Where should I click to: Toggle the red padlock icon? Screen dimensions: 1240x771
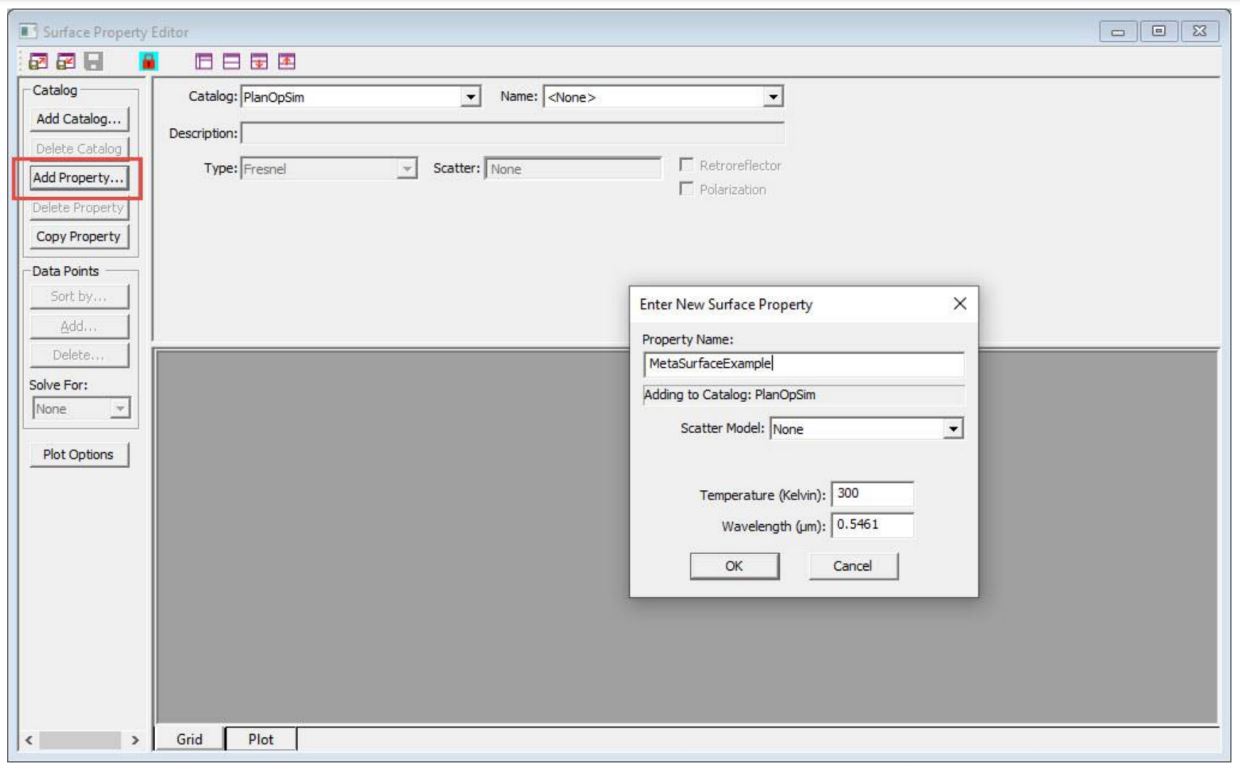148,62
